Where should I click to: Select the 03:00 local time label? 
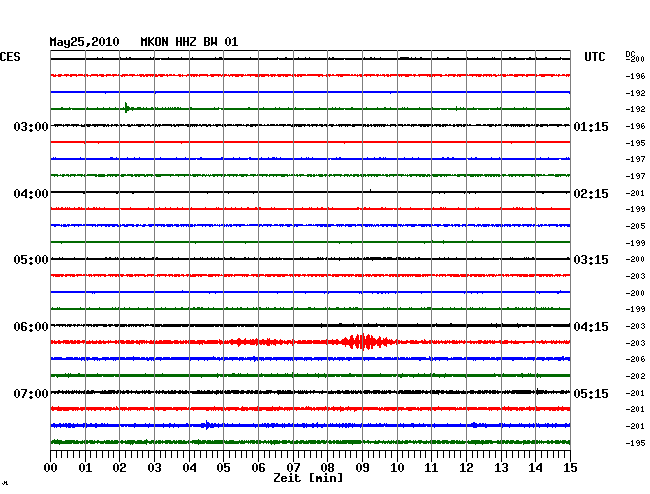click(31, 126)
